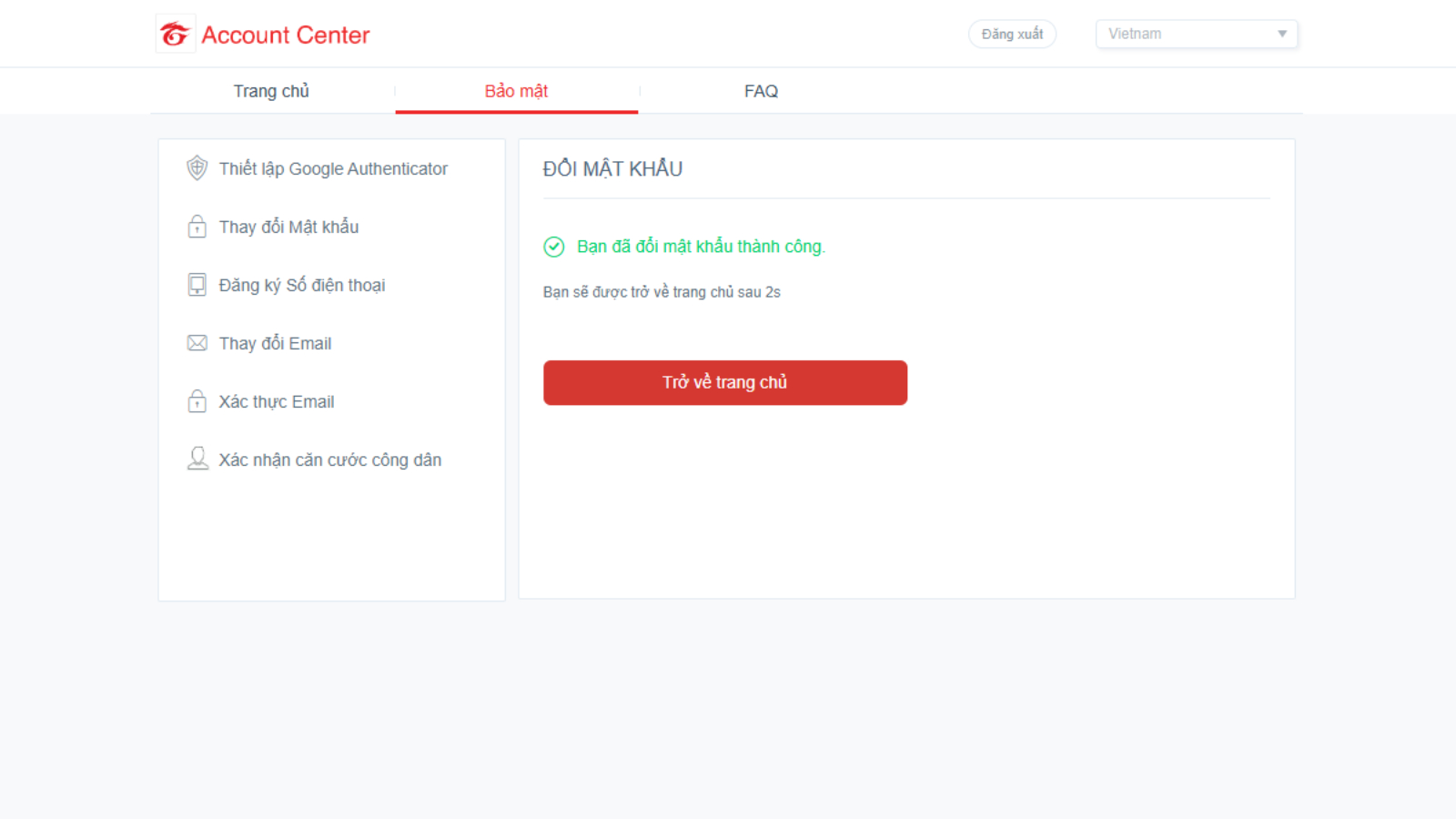The width and height of the screenshot is (1456, 819).
Task: Click the envelope icon beside Thay đổi Email
Action: 197,343
